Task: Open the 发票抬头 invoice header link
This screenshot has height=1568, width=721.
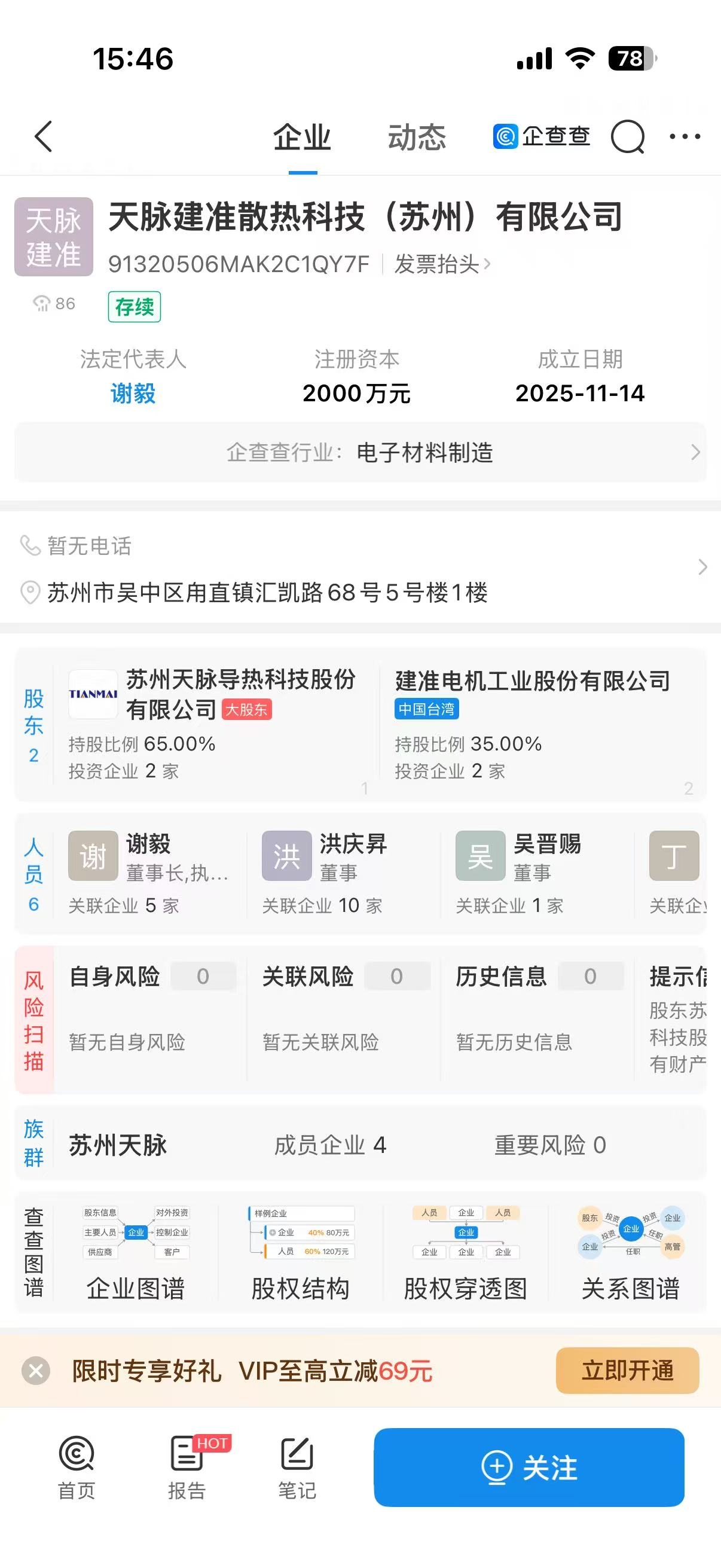Action: (x=442, y=264)
